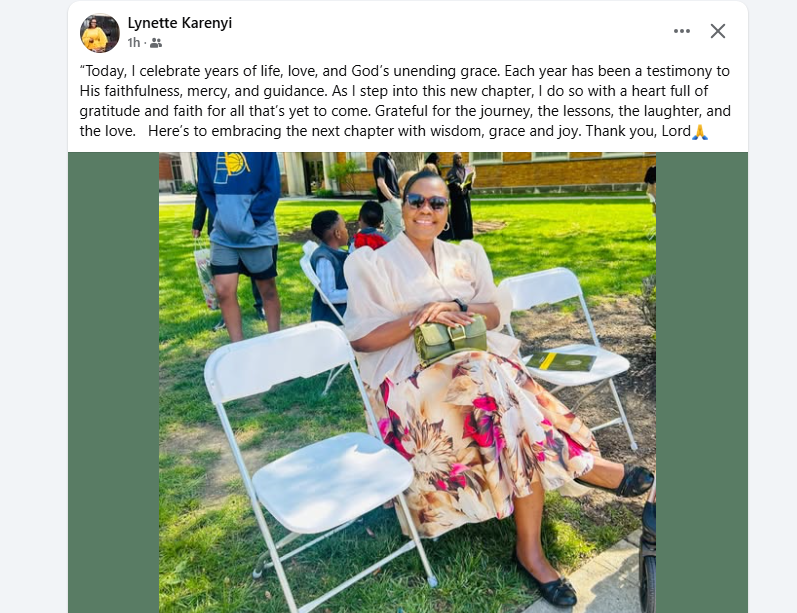Viewport: 797px width, 613px height.
Task: Click the green handbag in the photo
Action: point(450,338)
